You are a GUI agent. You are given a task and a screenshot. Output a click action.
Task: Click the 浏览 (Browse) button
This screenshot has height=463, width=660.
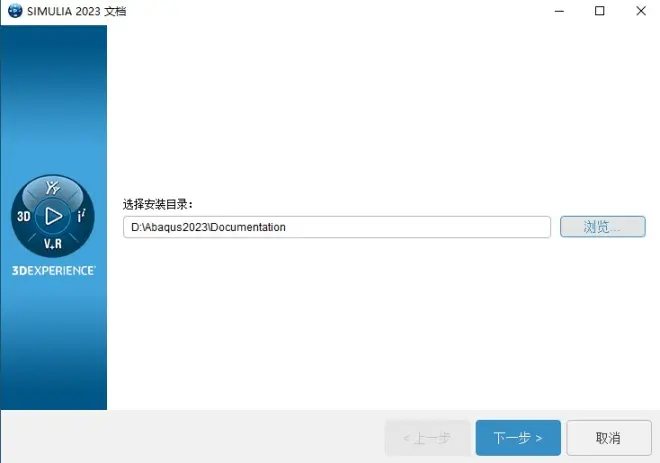point(602,227)
